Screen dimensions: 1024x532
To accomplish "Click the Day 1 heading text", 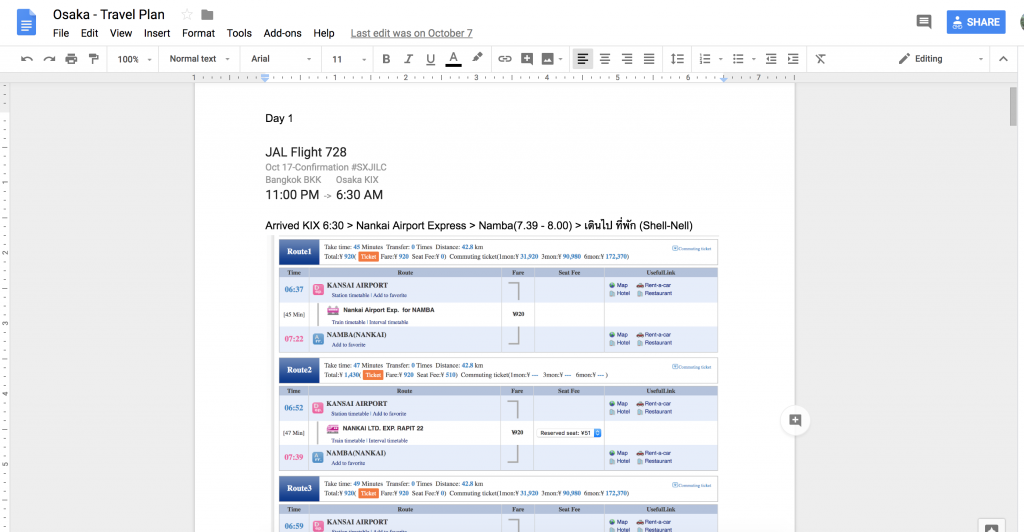I will point(279,118).
